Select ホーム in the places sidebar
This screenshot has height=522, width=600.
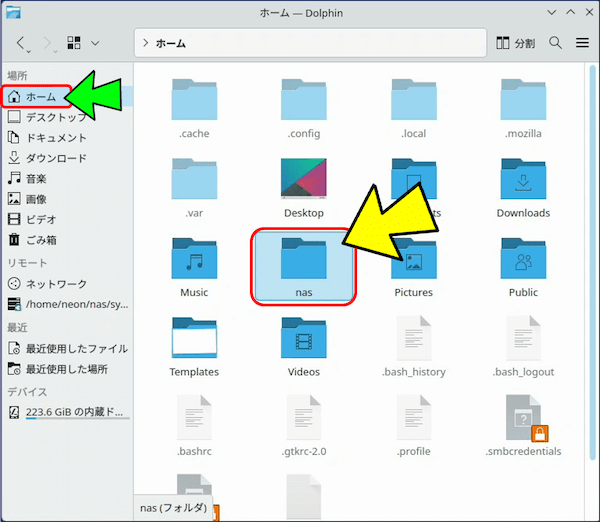pyautogui.click(x=40, y=97)
